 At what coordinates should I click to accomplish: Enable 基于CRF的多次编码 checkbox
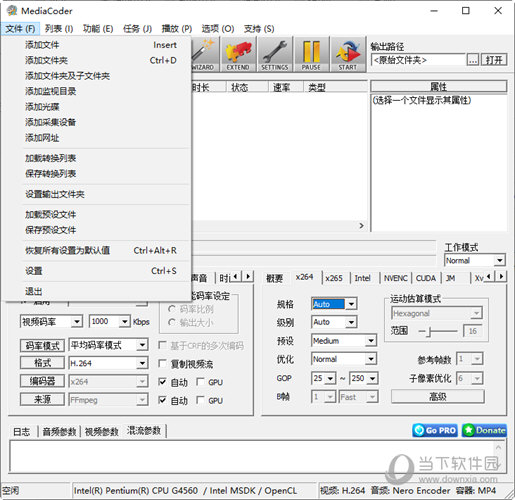tap(162, 345)
